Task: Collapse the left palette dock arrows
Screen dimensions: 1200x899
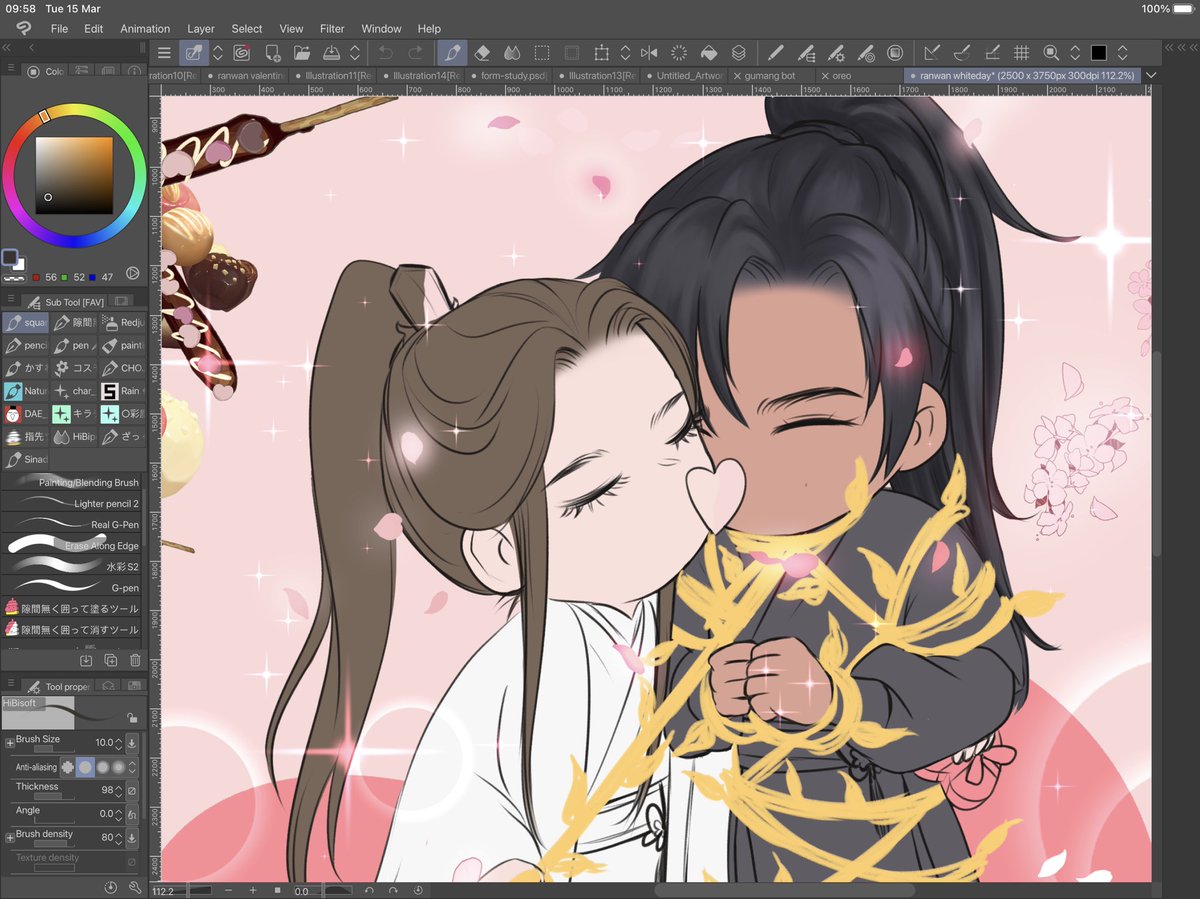Action: click(x=7, y=47)
